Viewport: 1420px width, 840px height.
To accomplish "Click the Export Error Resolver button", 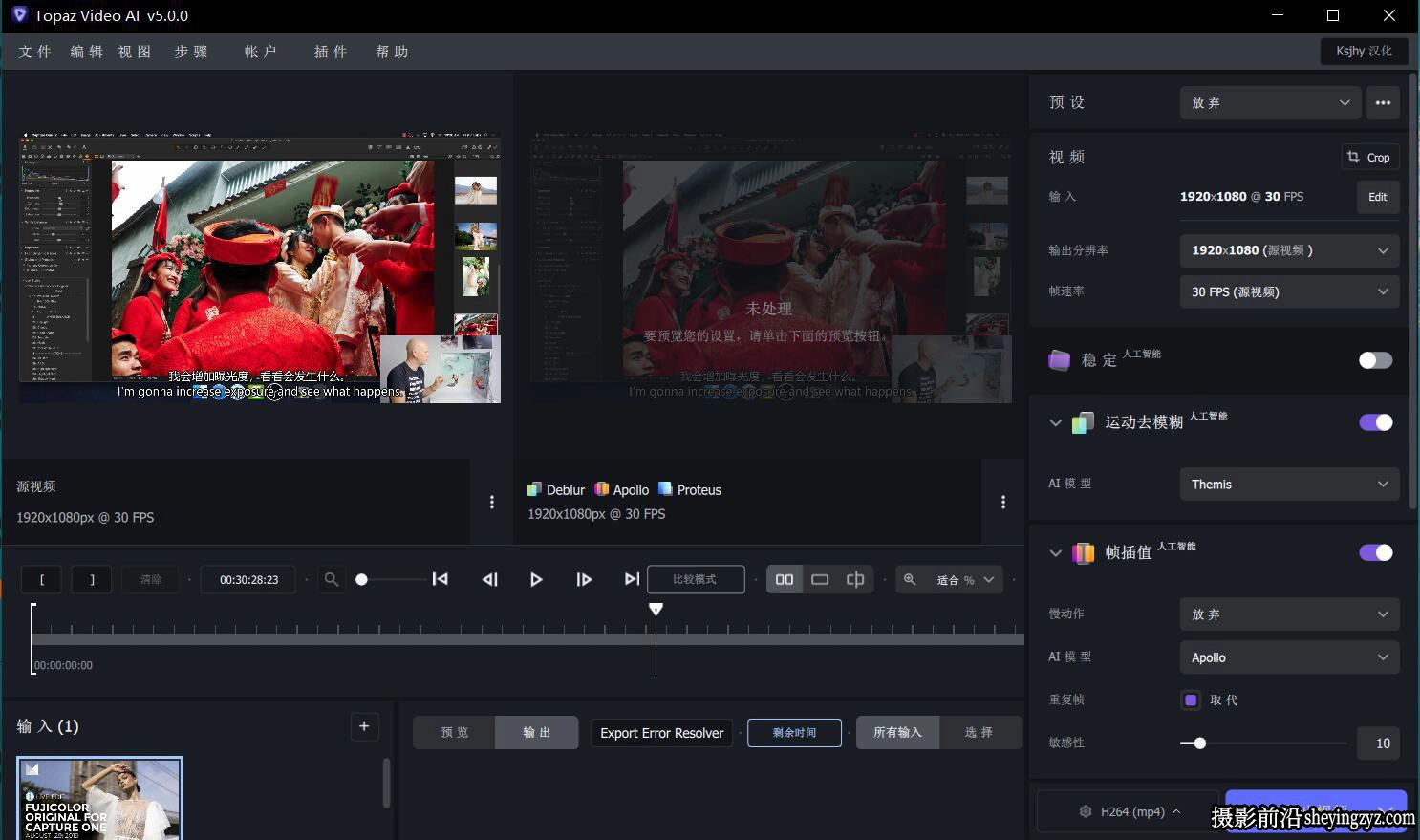I will coord(661,733).
